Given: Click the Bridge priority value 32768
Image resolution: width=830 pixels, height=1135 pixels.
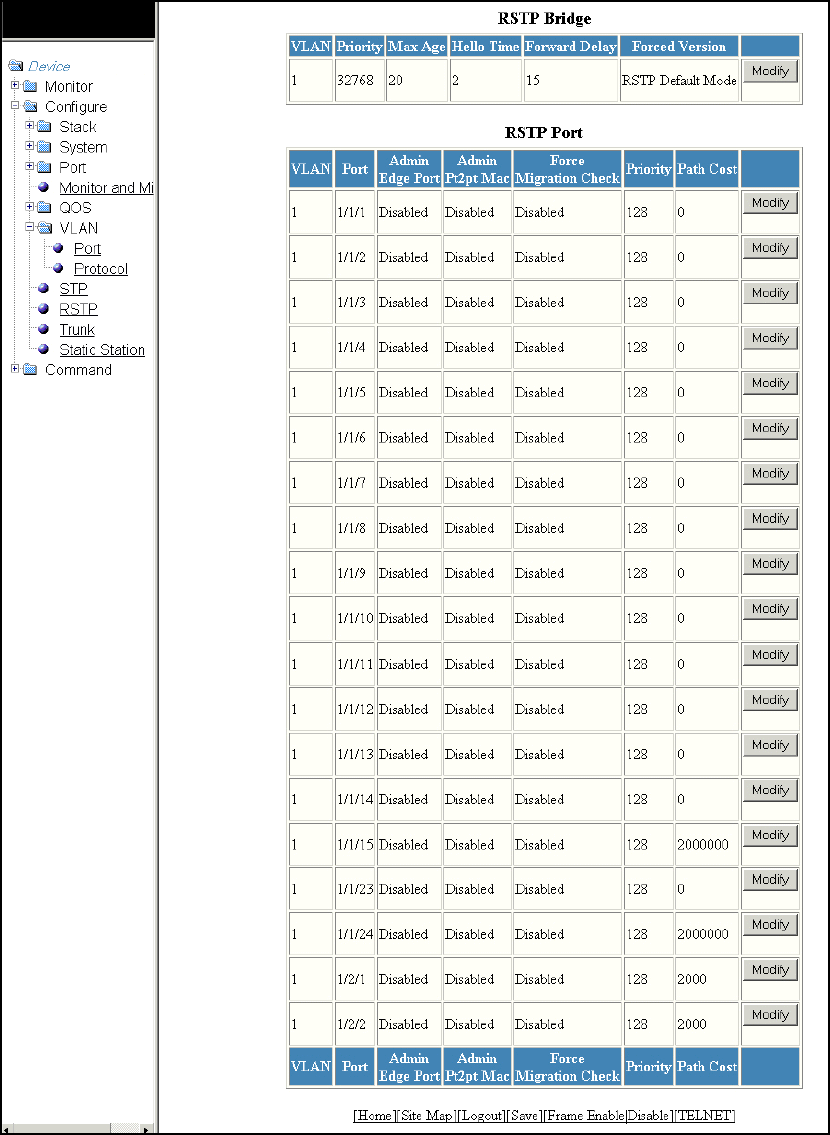Looking at the screenshot, I should coord(355,80).
